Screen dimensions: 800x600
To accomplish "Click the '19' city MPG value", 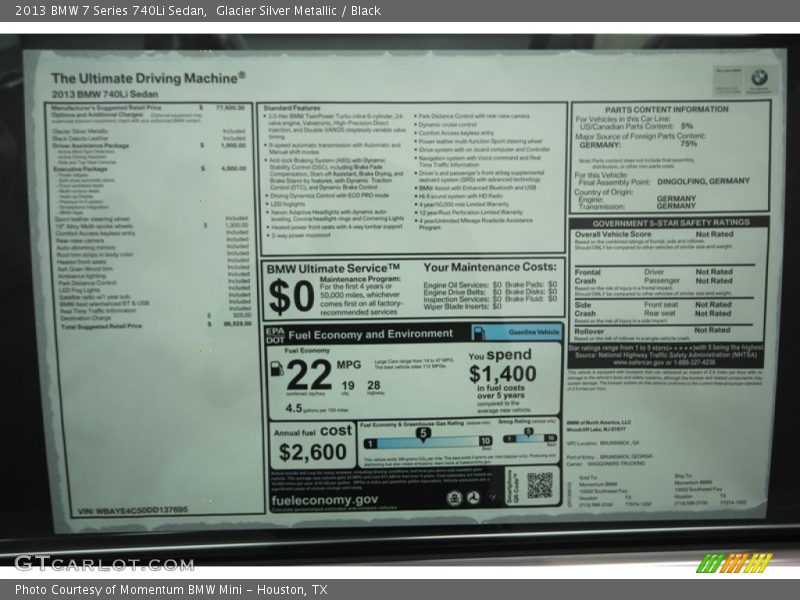I will (x=348, y=385).
